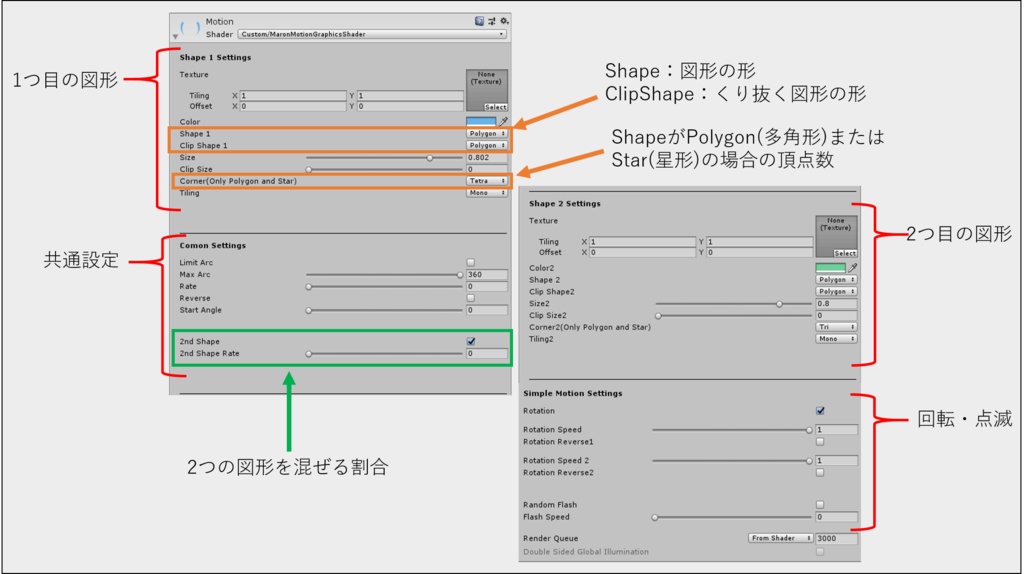Open Corner2 Tri dropdown
The height and width of the screenshot is (574, 1024).
pyautogui.click(x=837, y=327)
